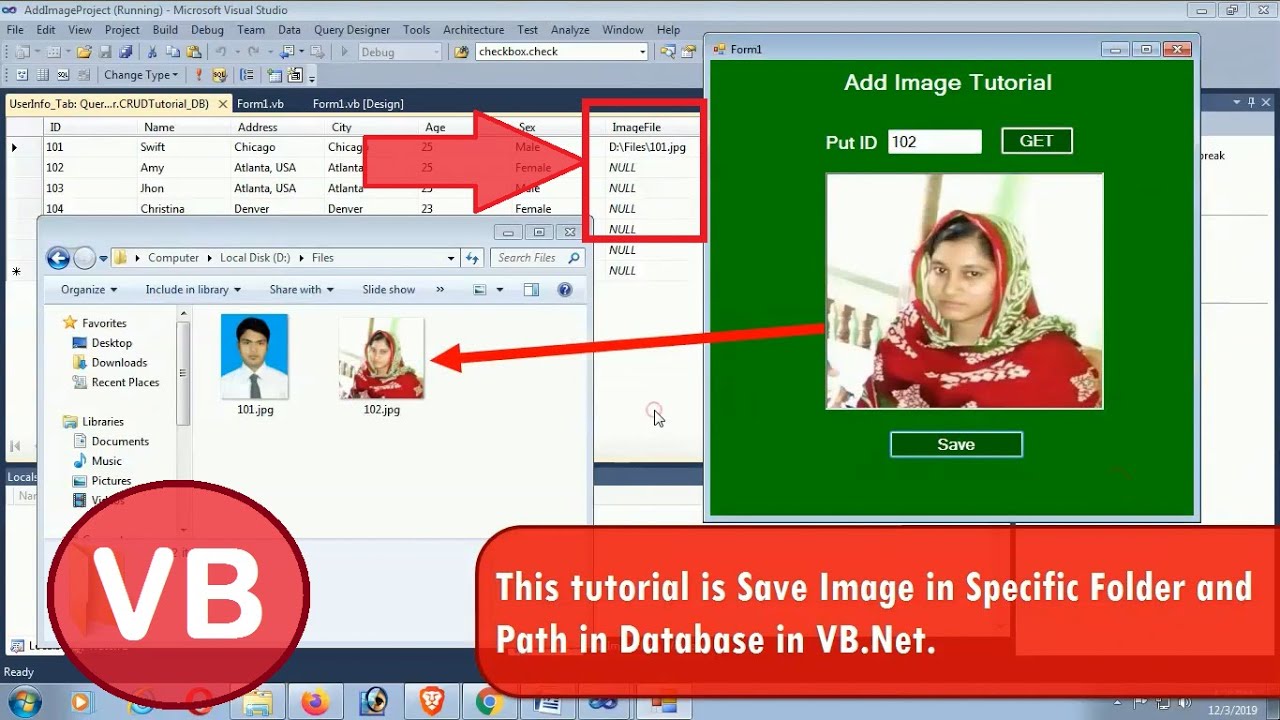Open the Debug menu

click(207, 30)
